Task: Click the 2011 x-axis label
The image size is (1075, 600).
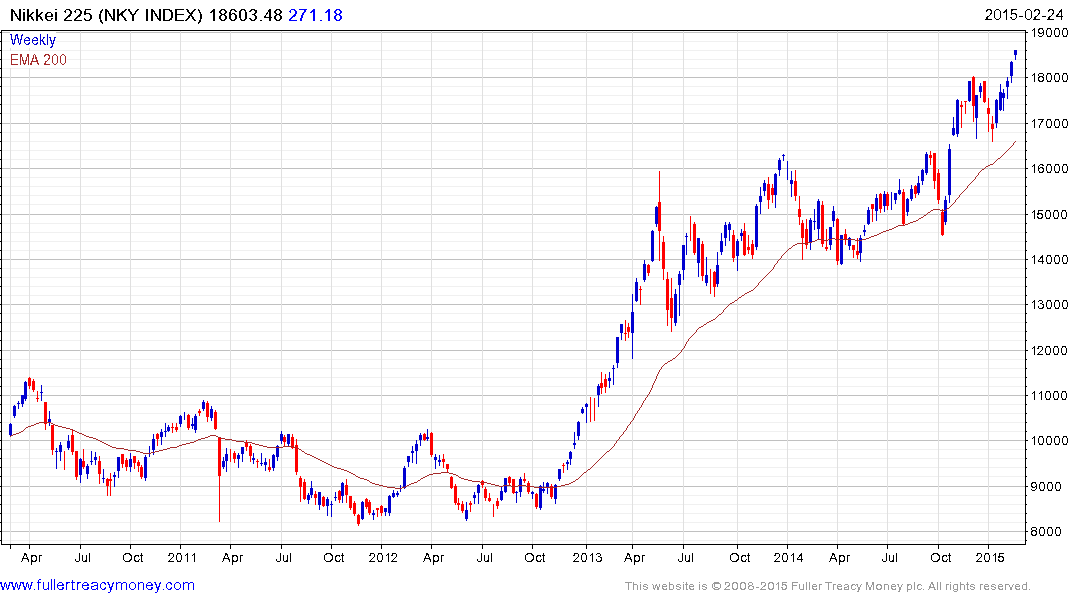Action: 182,557
